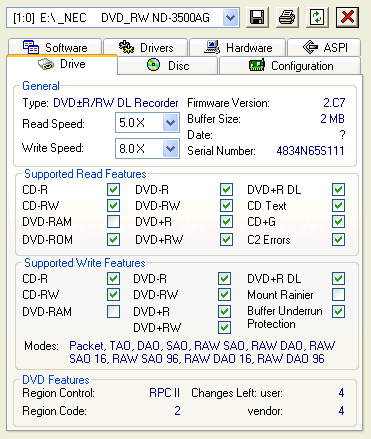The image size is (371, 439).
Task: Toggle the write DVD+RW checkbox
Action: tap(224, 327)
